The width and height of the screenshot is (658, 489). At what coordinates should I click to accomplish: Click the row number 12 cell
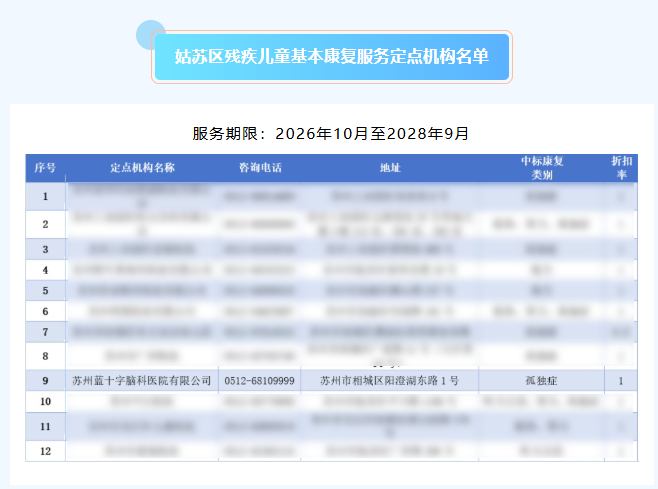(45, 451)
